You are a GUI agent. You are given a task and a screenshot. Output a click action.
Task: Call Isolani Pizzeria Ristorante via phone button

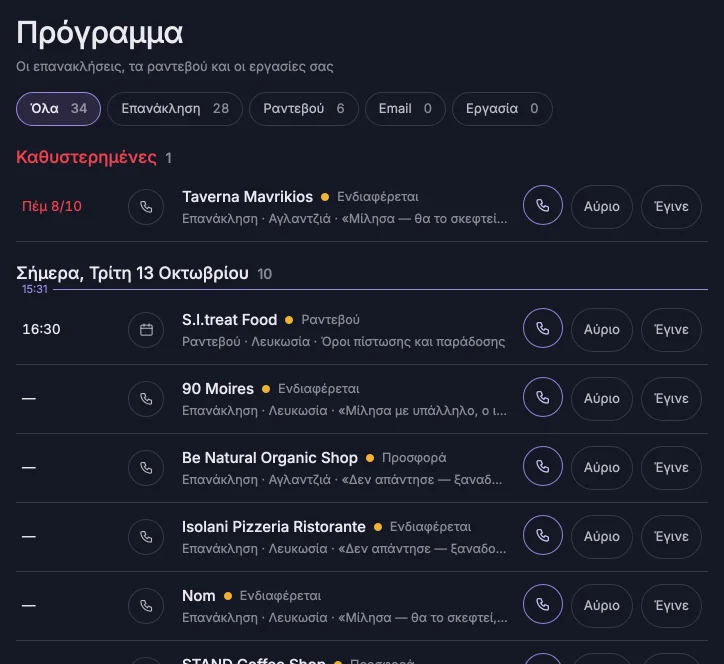pyautogui.click(x=543, y=535)
